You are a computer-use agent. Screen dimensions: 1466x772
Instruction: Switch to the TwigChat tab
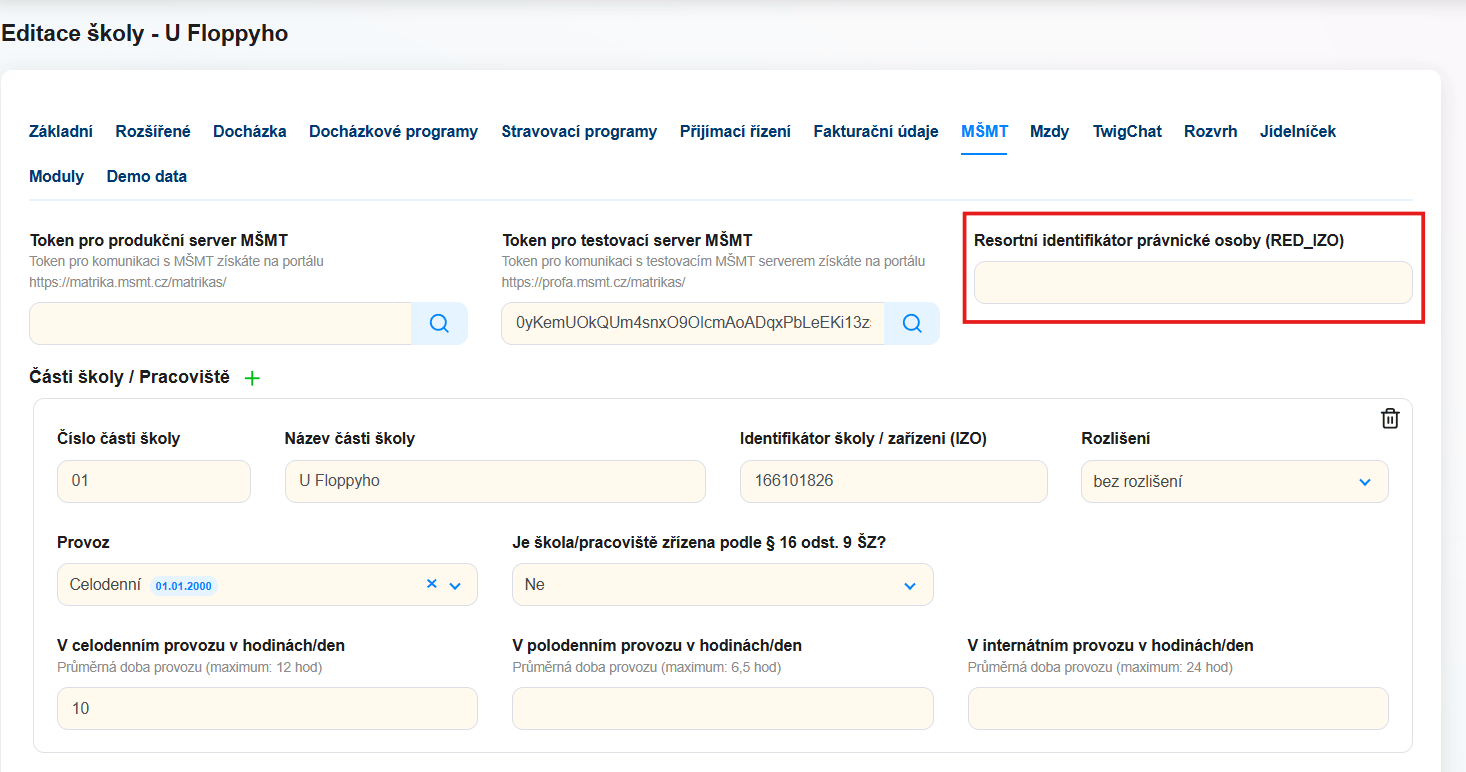[1127, 131]
